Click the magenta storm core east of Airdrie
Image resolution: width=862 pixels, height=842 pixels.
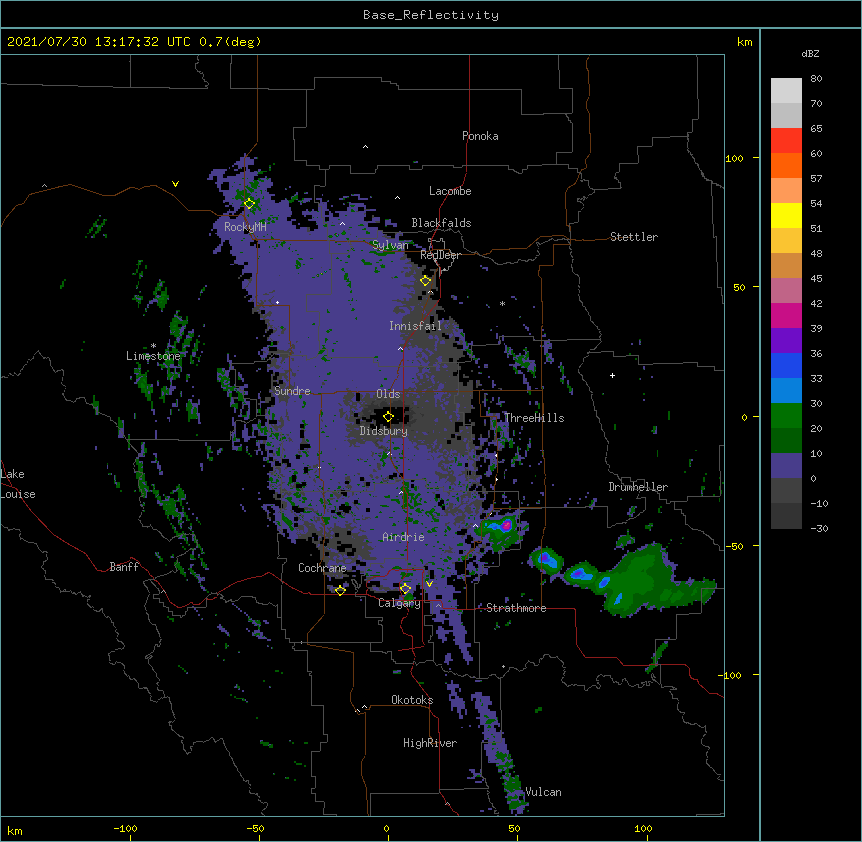tap(506, 525)
